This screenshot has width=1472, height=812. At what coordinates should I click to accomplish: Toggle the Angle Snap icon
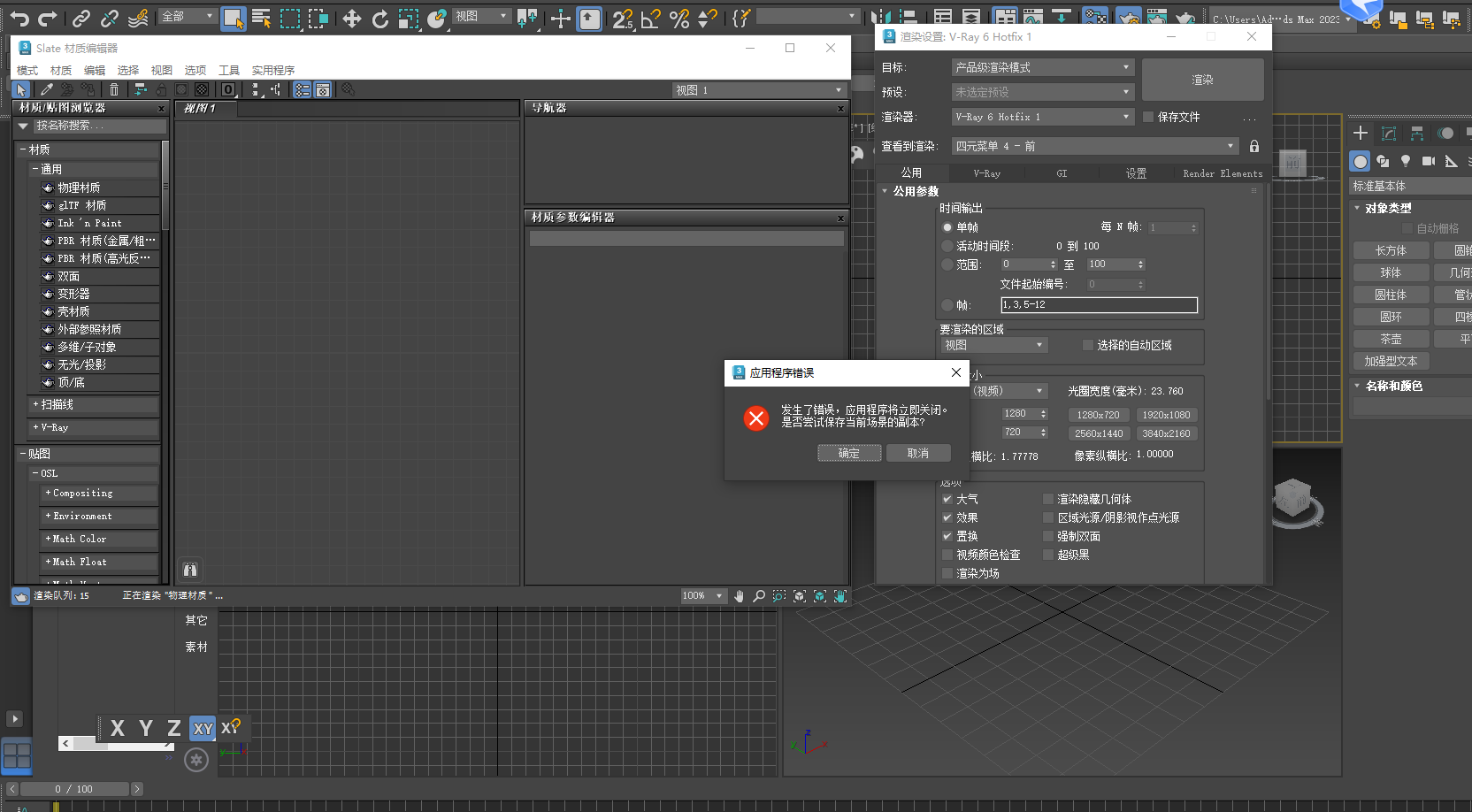pyautogui.click(x=651, y=19)
